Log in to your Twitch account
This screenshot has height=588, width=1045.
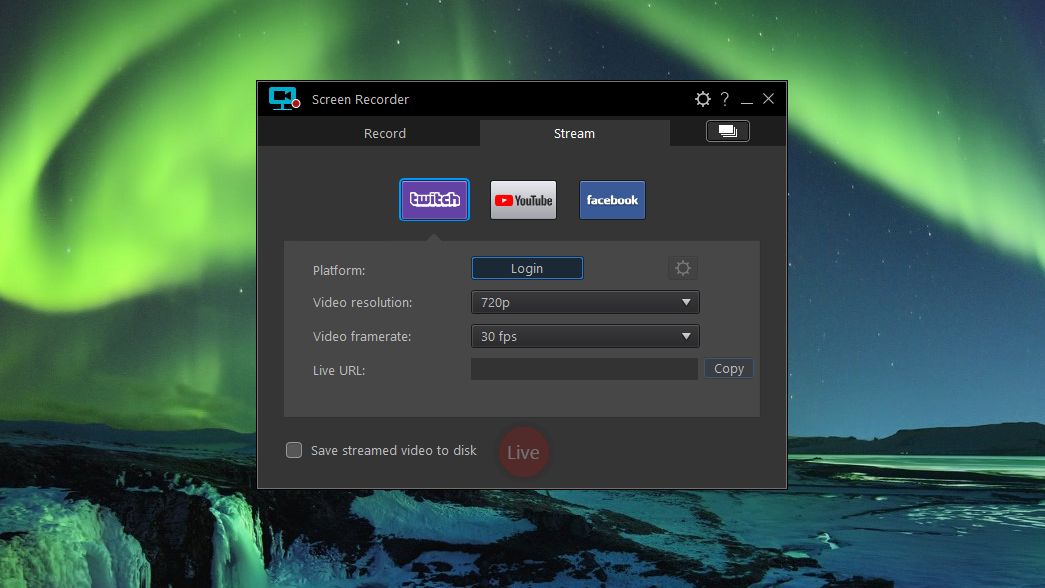pyautogui.click(x=527, y=268)
